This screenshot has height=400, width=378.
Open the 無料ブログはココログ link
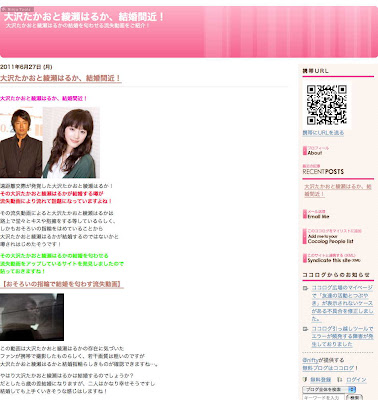pyautogui.click(x=328, y=368)
